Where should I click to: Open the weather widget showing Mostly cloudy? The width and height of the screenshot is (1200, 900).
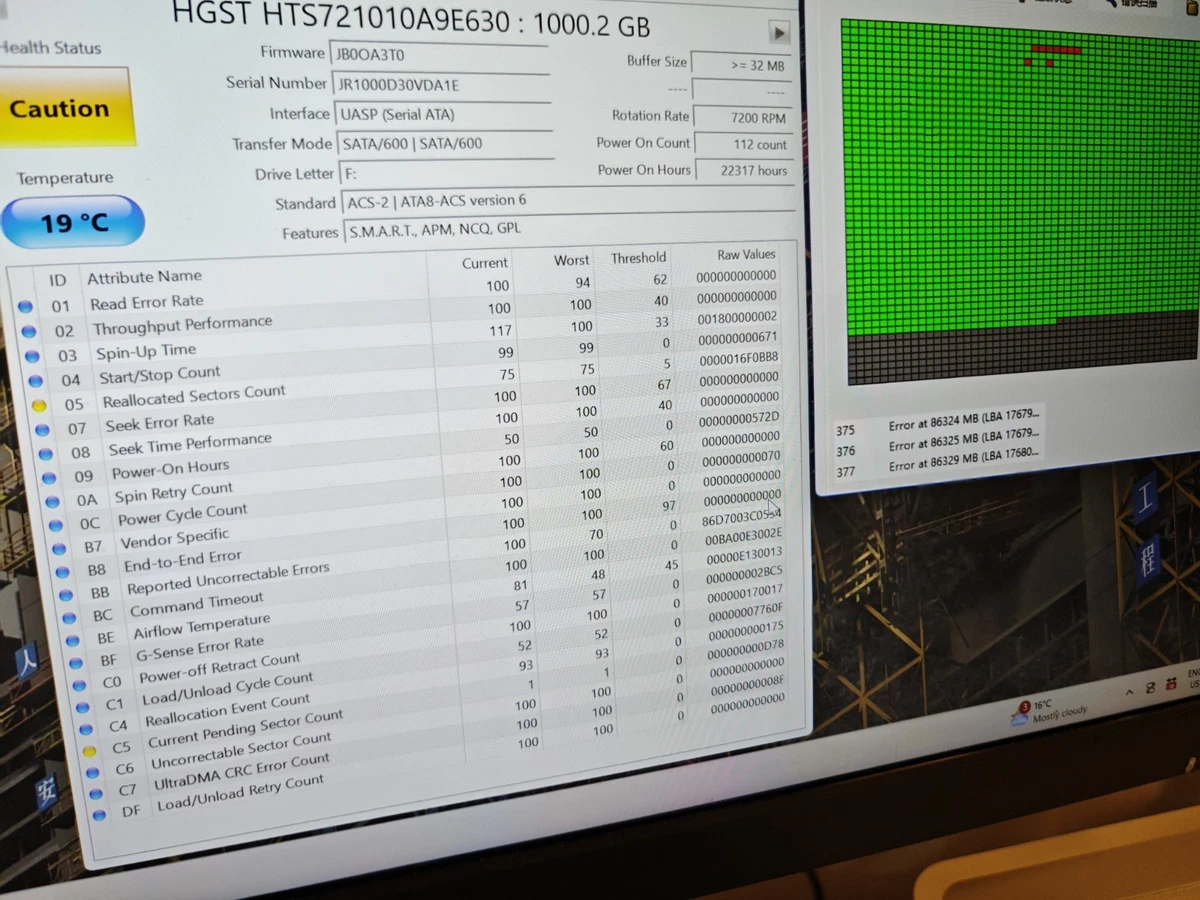point(1048,711)
